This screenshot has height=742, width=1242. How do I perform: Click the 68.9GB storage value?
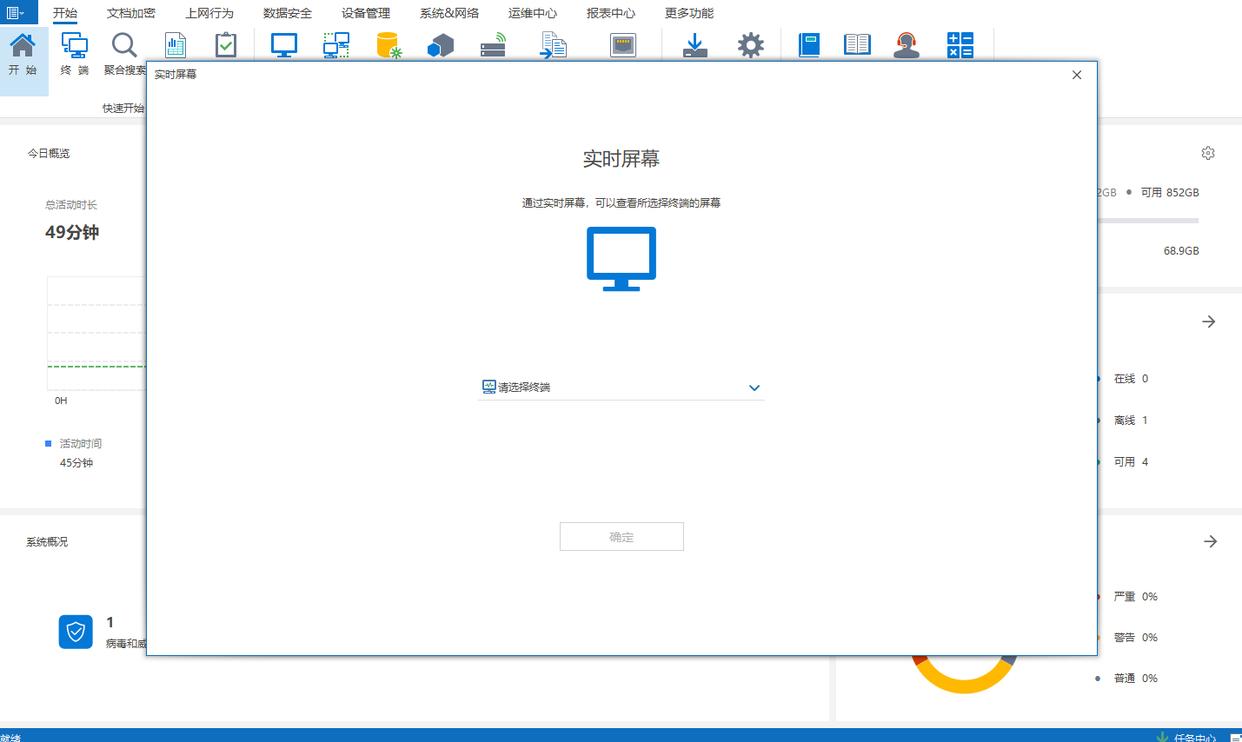coord(1181,251)
